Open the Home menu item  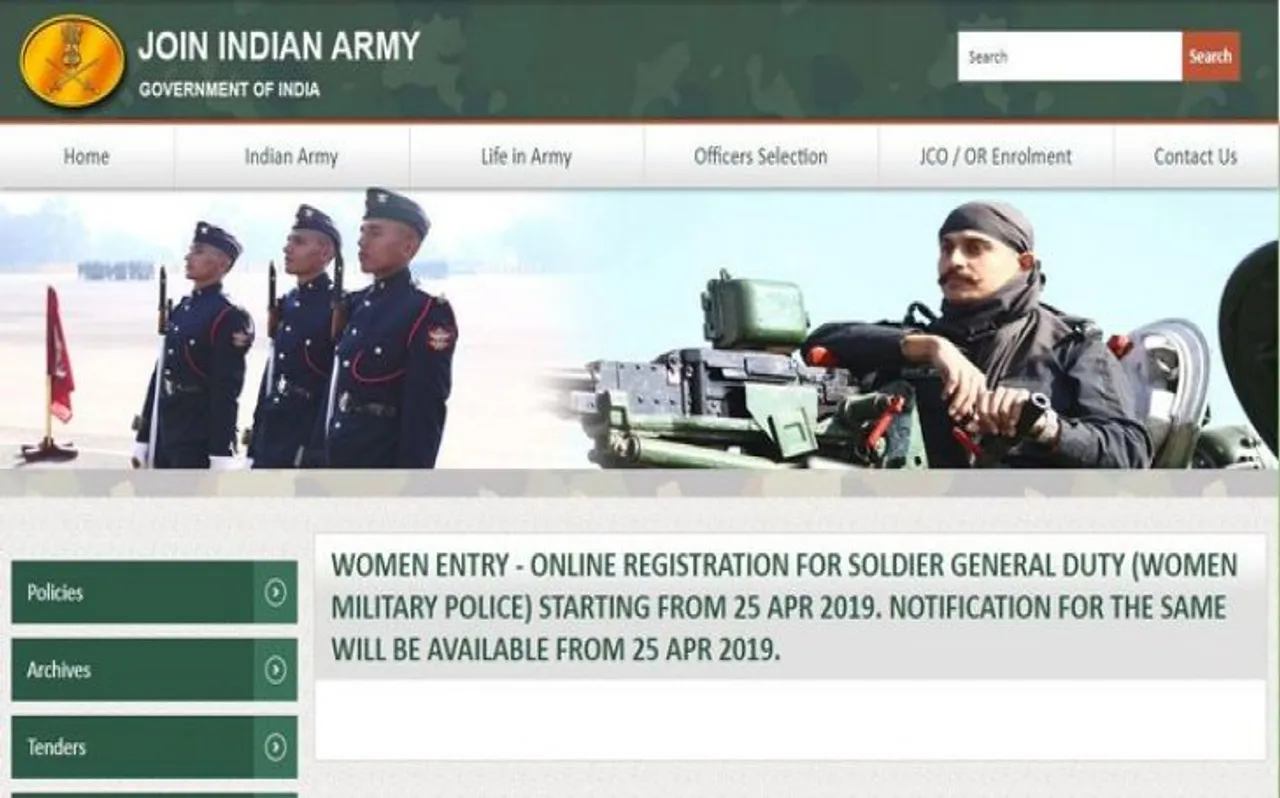coord(87,156)
